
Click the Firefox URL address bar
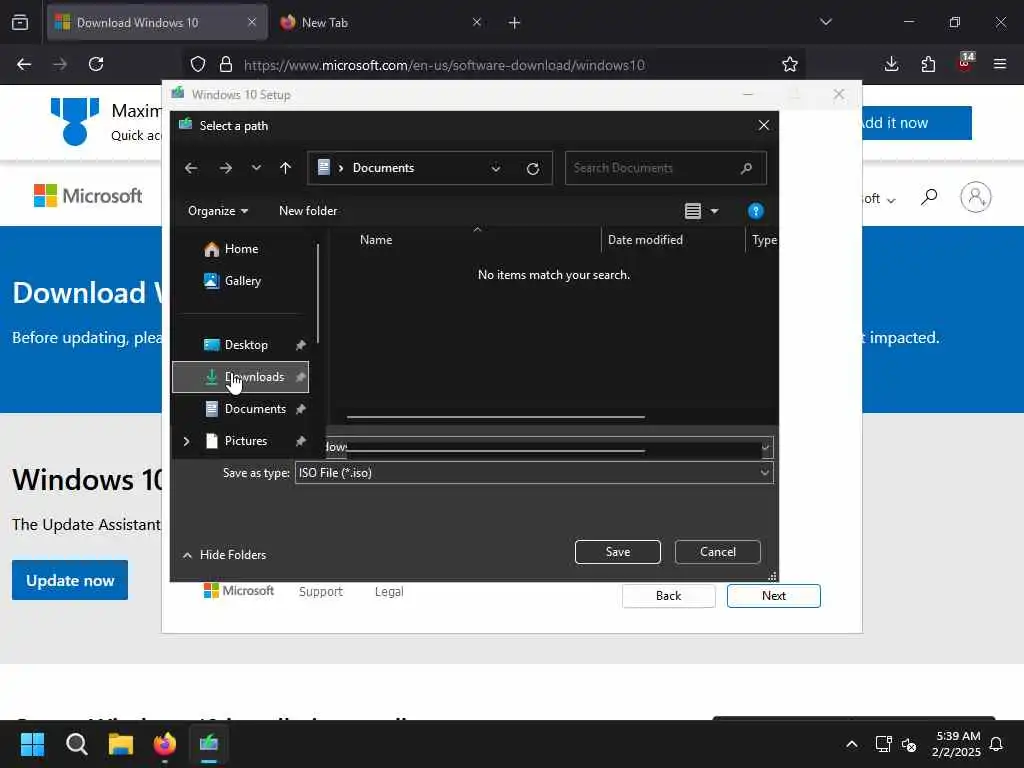444,65
